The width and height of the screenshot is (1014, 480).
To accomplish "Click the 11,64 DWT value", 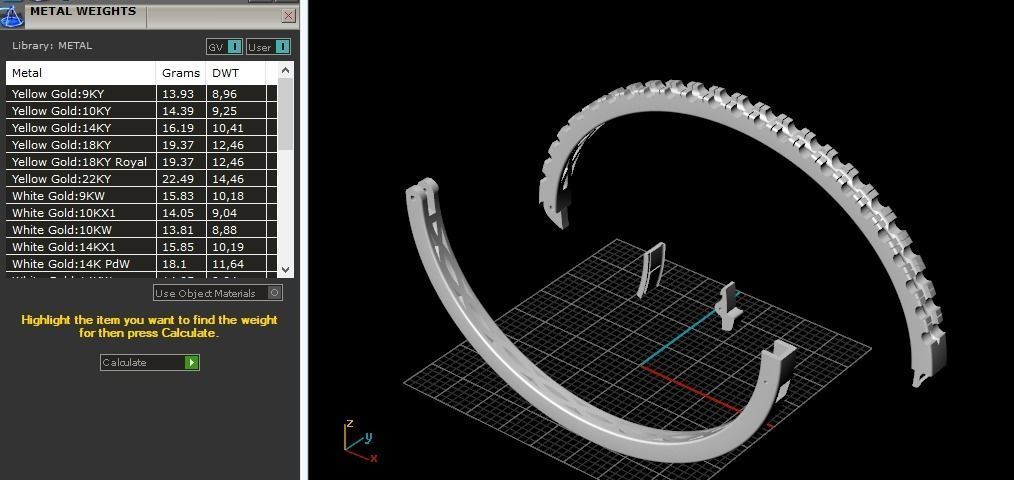I will (228, 263).
